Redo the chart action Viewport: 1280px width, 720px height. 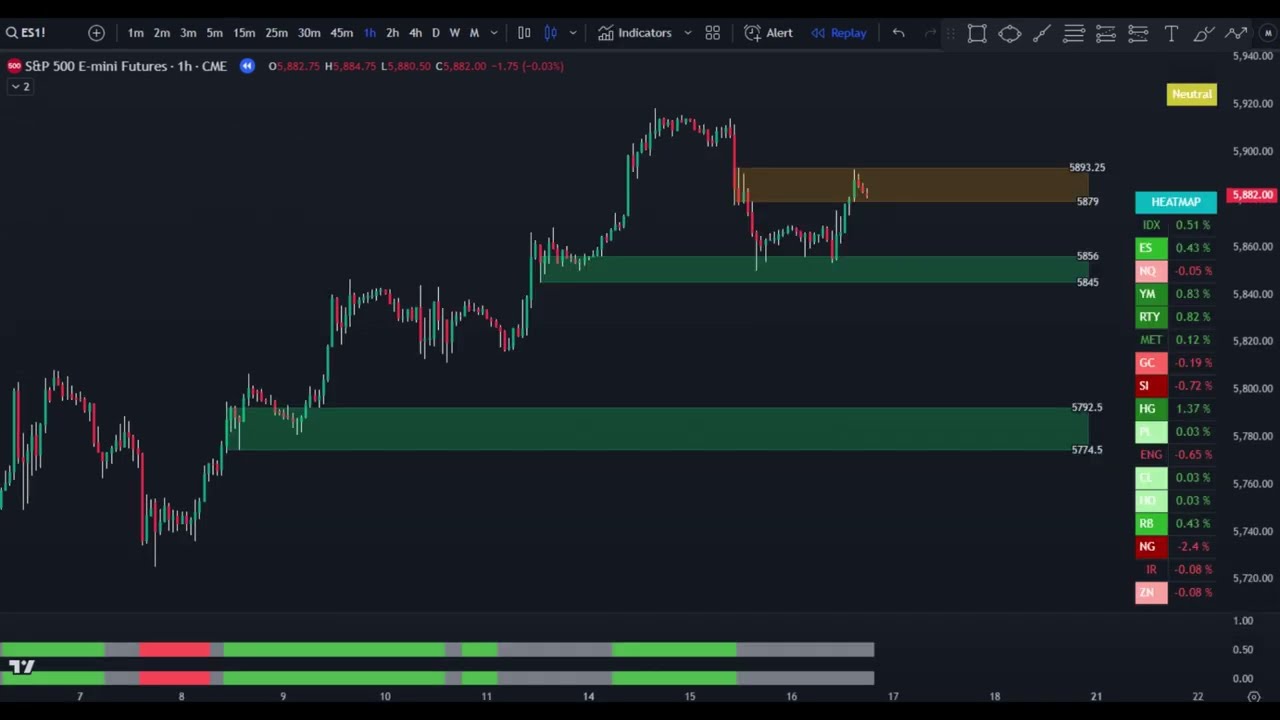tap(930, 33)
